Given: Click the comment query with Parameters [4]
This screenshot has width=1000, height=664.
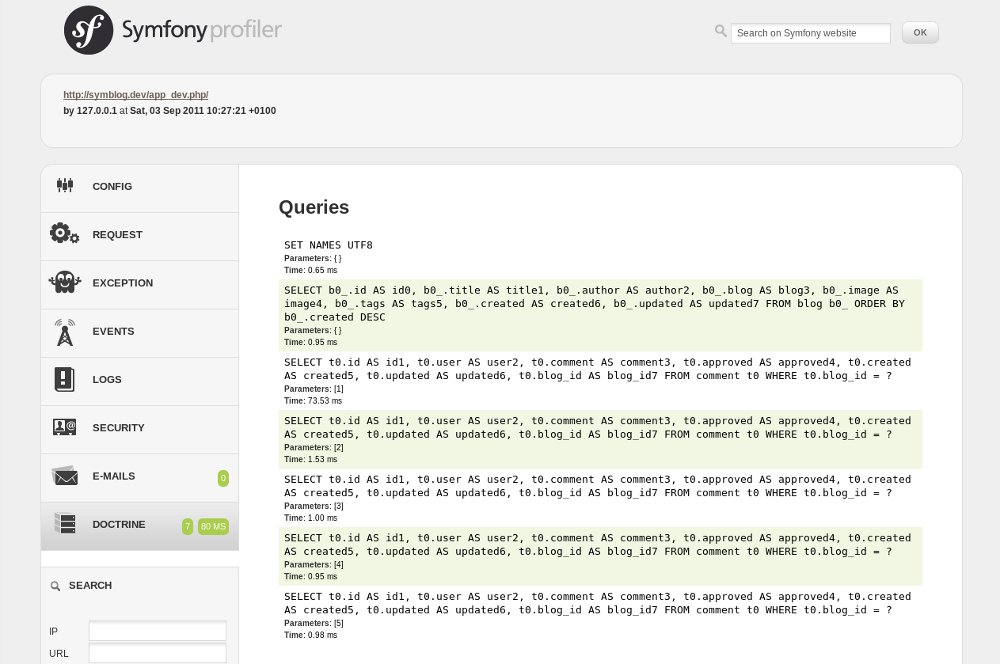Looking at the screenshot, I should (x=598, y=545).
